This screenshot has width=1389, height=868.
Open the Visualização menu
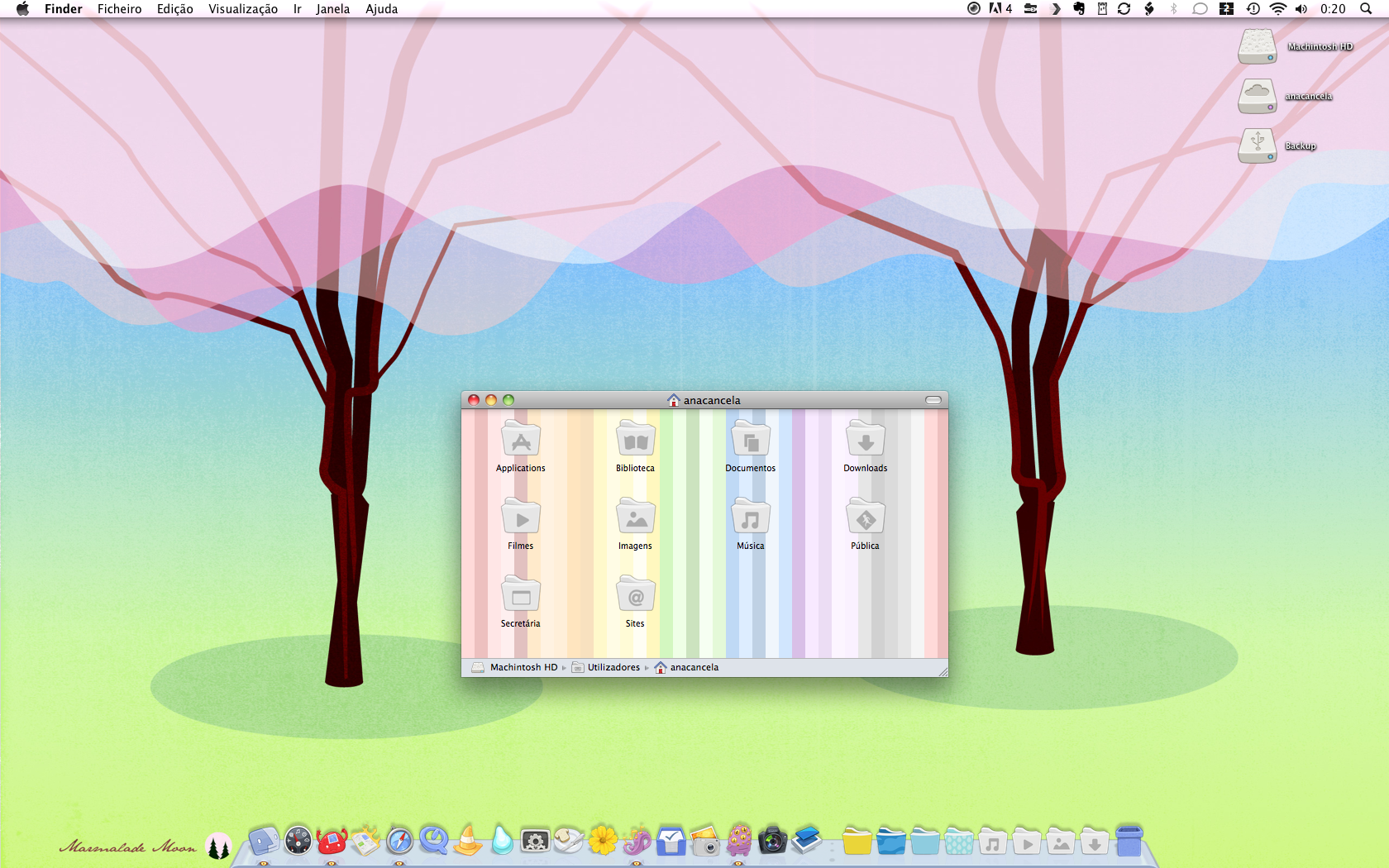click(243, 9)
